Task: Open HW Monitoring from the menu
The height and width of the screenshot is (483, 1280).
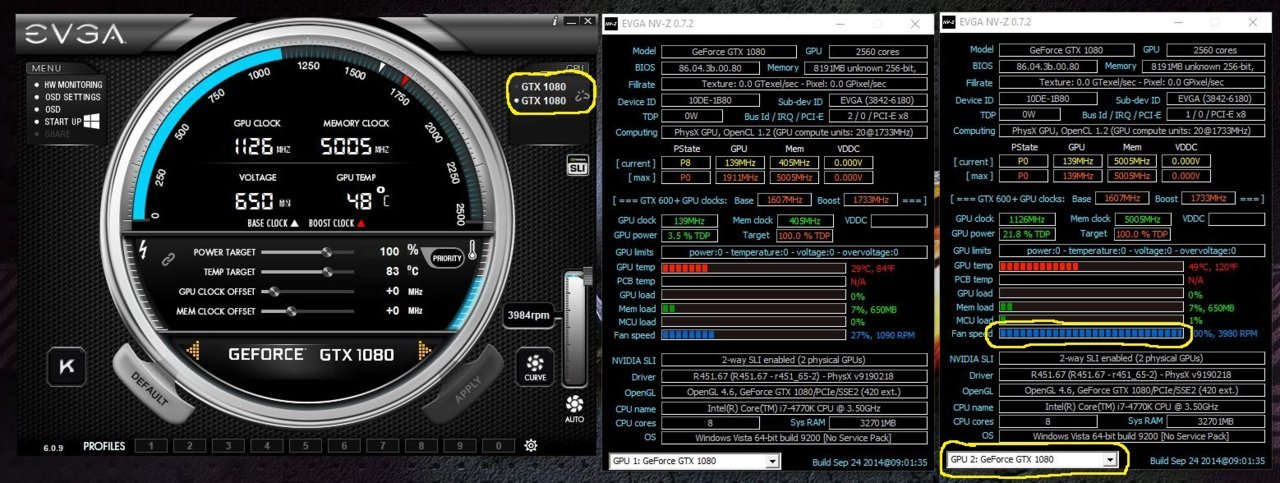Action: [73, 85]
